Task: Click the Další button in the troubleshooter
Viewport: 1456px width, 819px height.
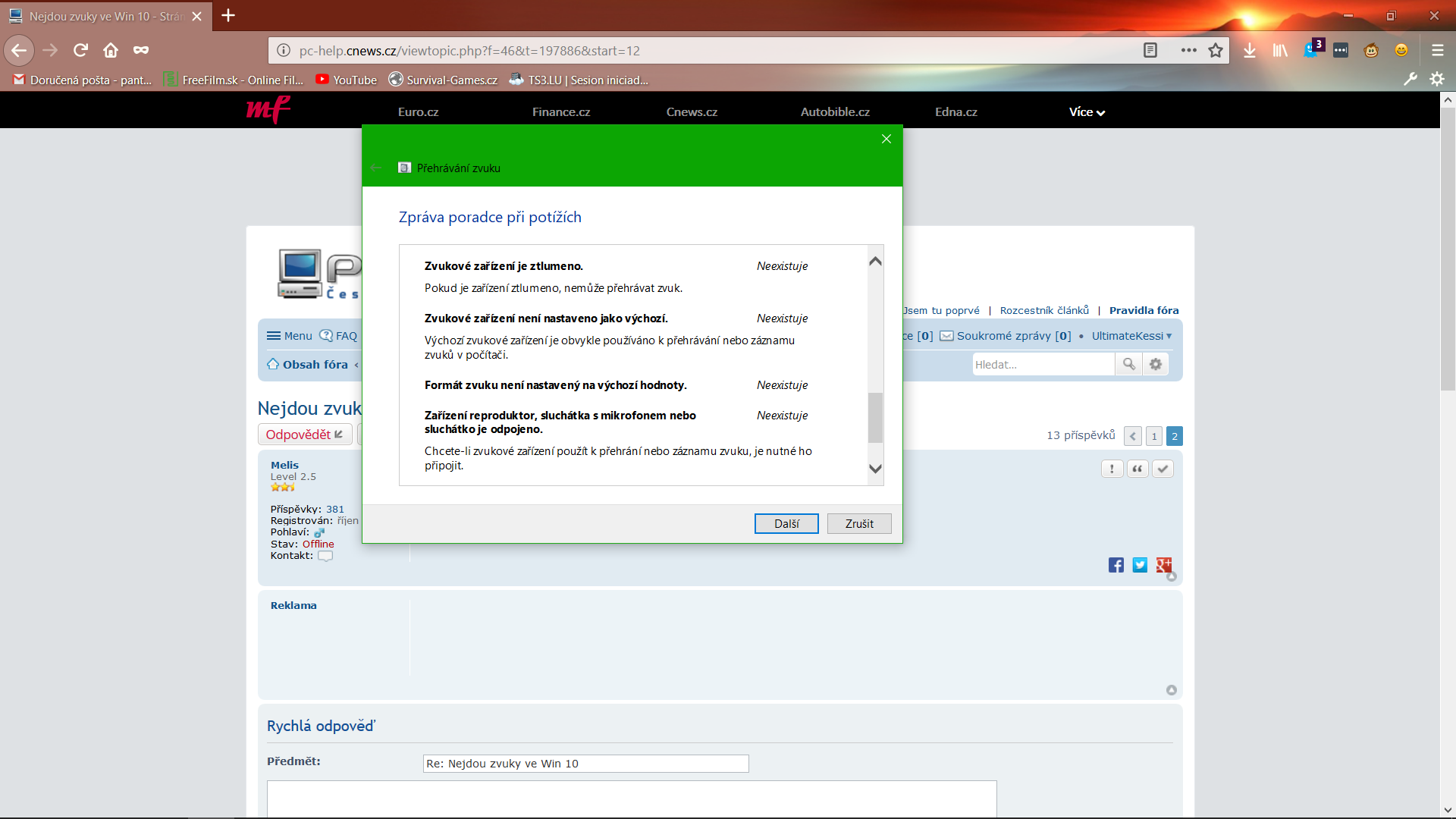Action: [786, 524]
